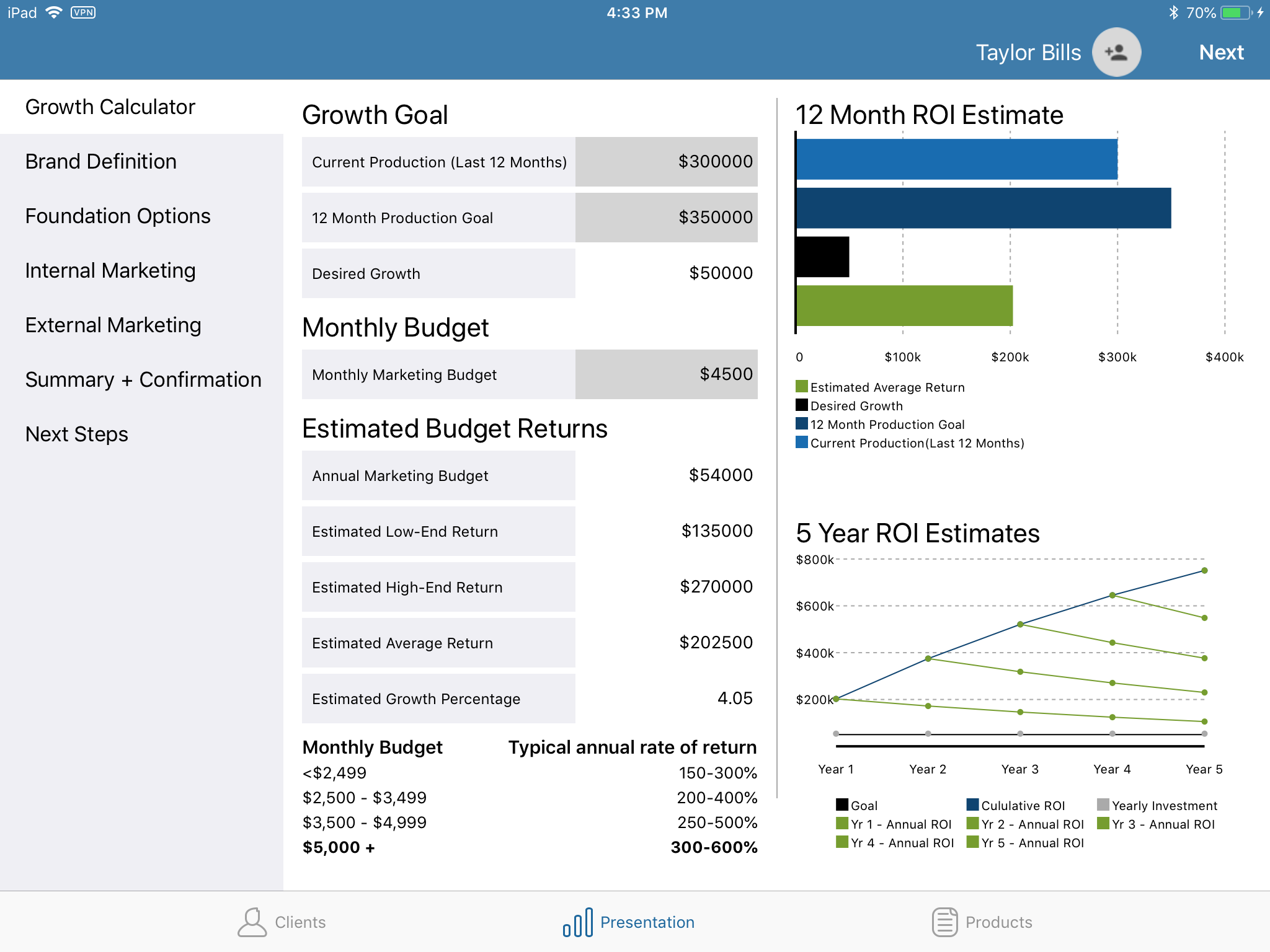
Task: Change the Monthly Marketing Budget $4500 value
Action: 666,374
